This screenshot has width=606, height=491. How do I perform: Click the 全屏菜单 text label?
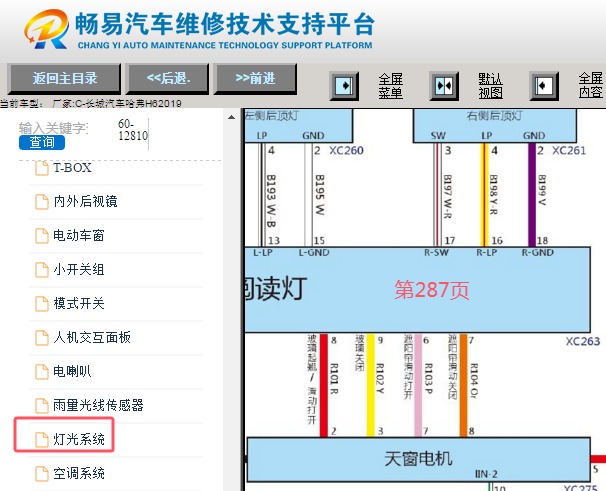tap(390, 86)
